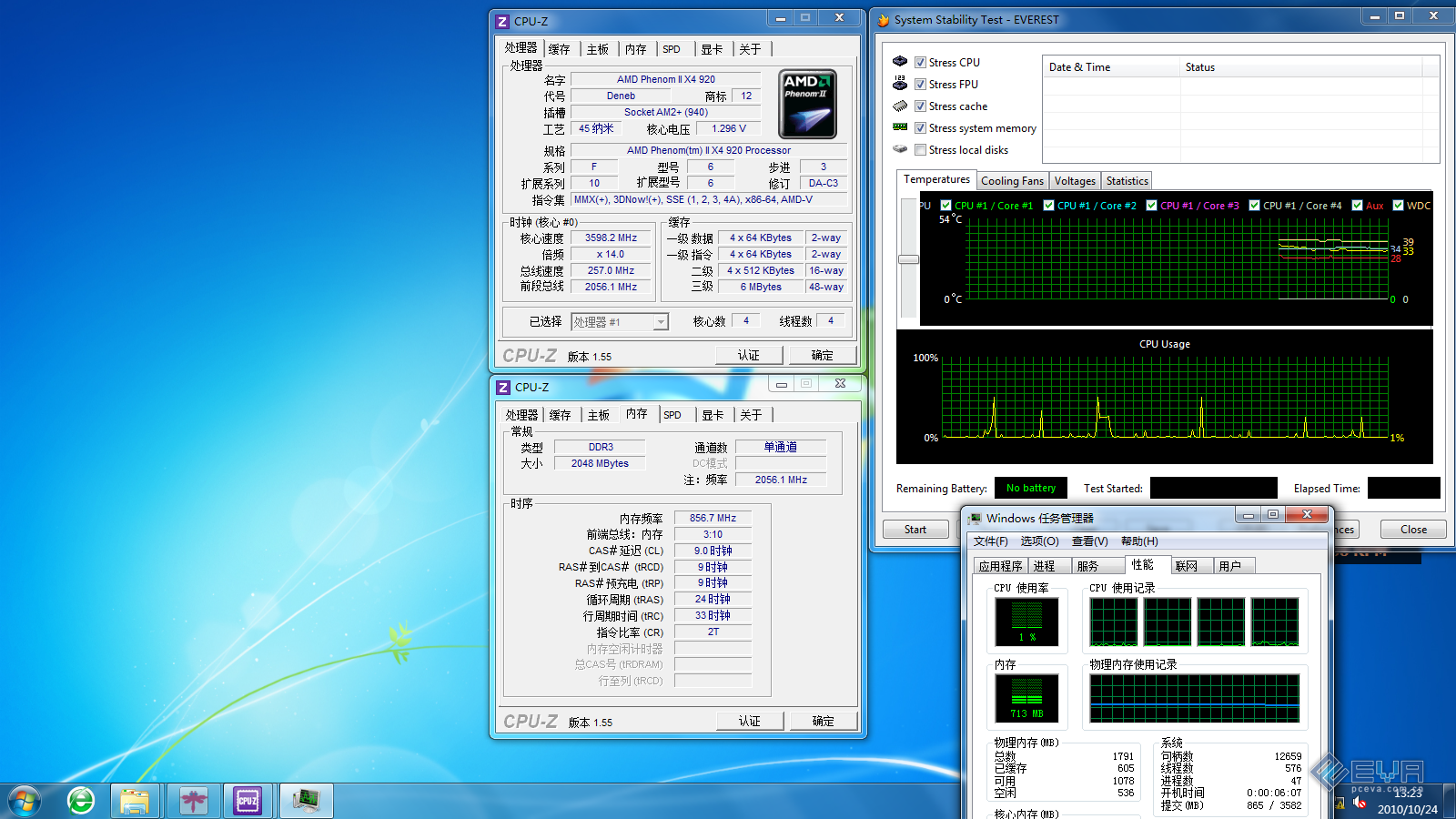Open Windows Explorer folder on taskbar
1456x819 pixels.
tap(136, 801)
